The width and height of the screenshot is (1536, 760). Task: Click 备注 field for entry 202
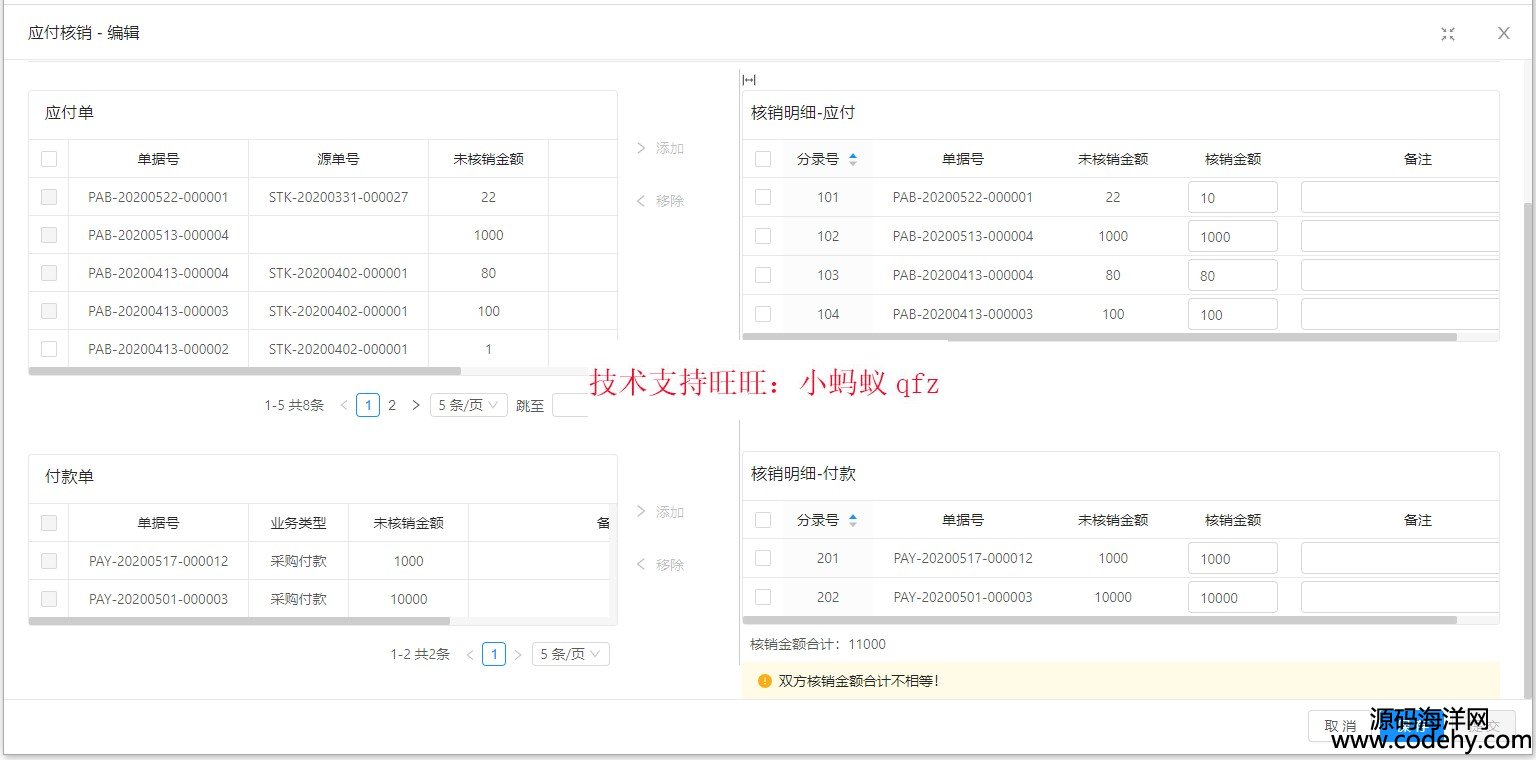click(1400, 597)
